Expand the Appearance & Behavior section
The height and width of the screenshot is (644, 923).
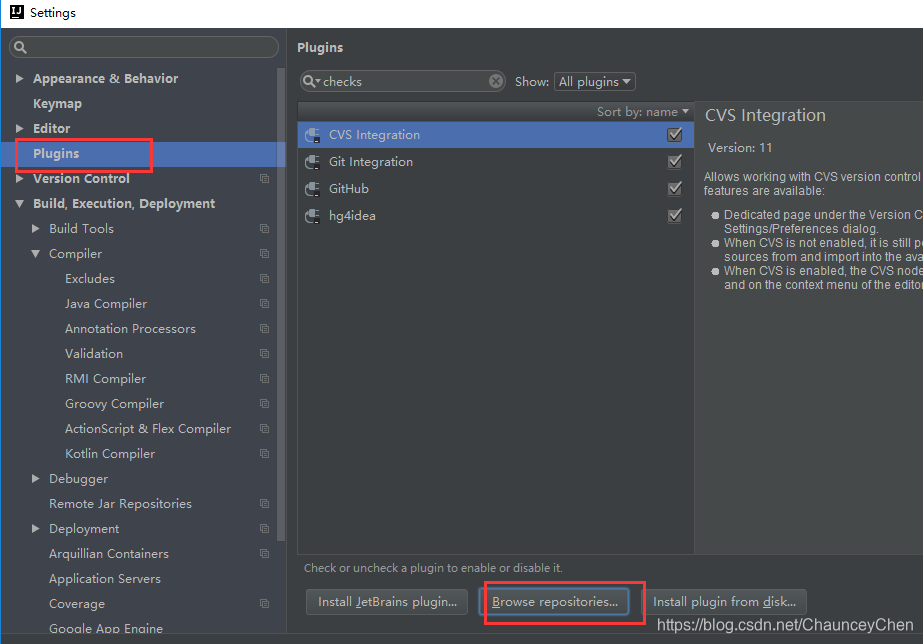coord(19,78)
